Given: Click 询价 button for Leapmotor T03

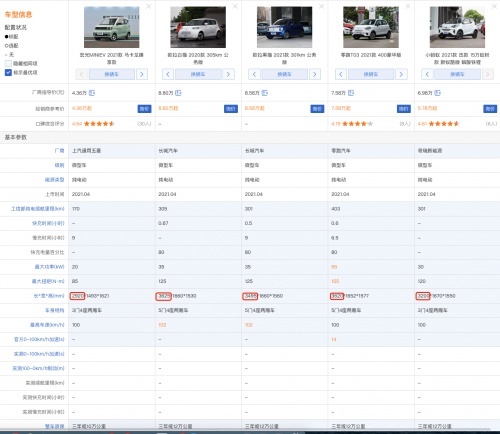Looking at the screenshot, I should point(404,109).
